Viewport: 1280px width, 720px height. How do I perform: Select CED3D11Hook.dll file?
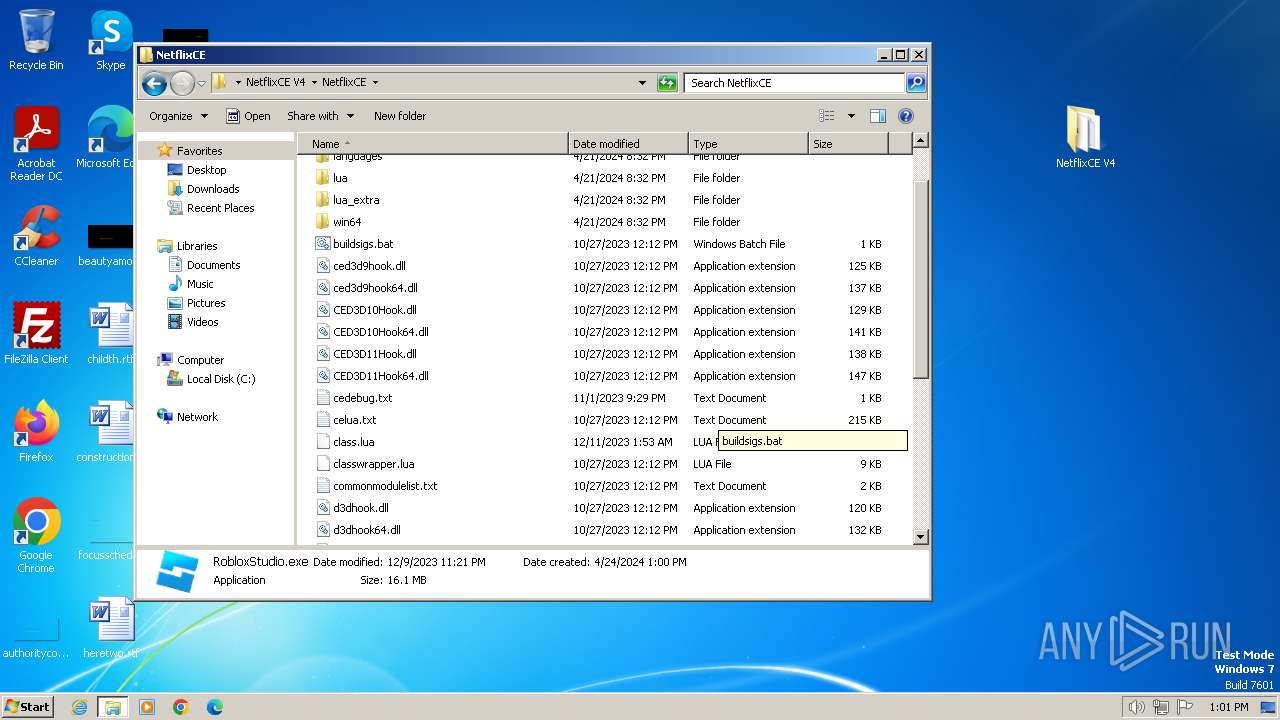[x=374, y=354]
